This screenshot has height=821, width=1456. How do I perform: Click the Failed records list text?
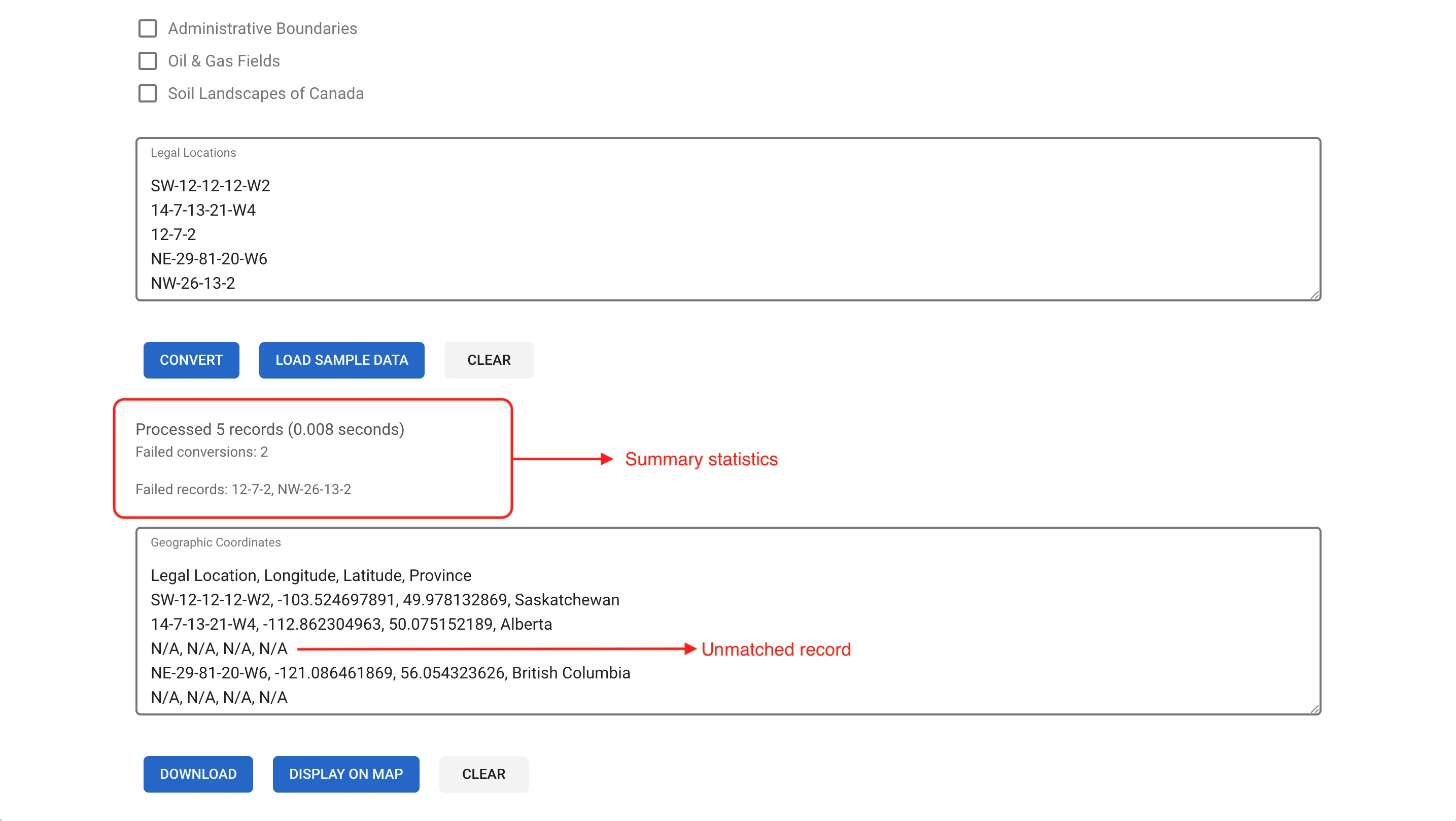coord(243,489)
